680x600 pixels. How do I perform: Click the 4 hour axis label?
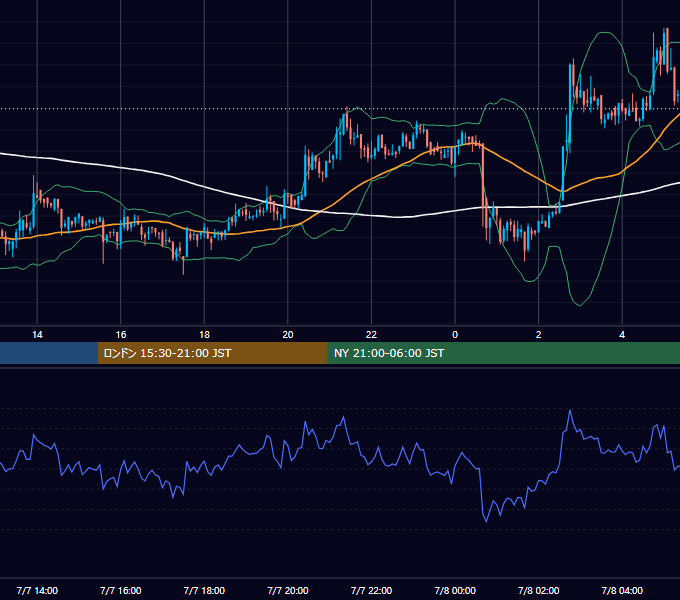click(622, 335)
